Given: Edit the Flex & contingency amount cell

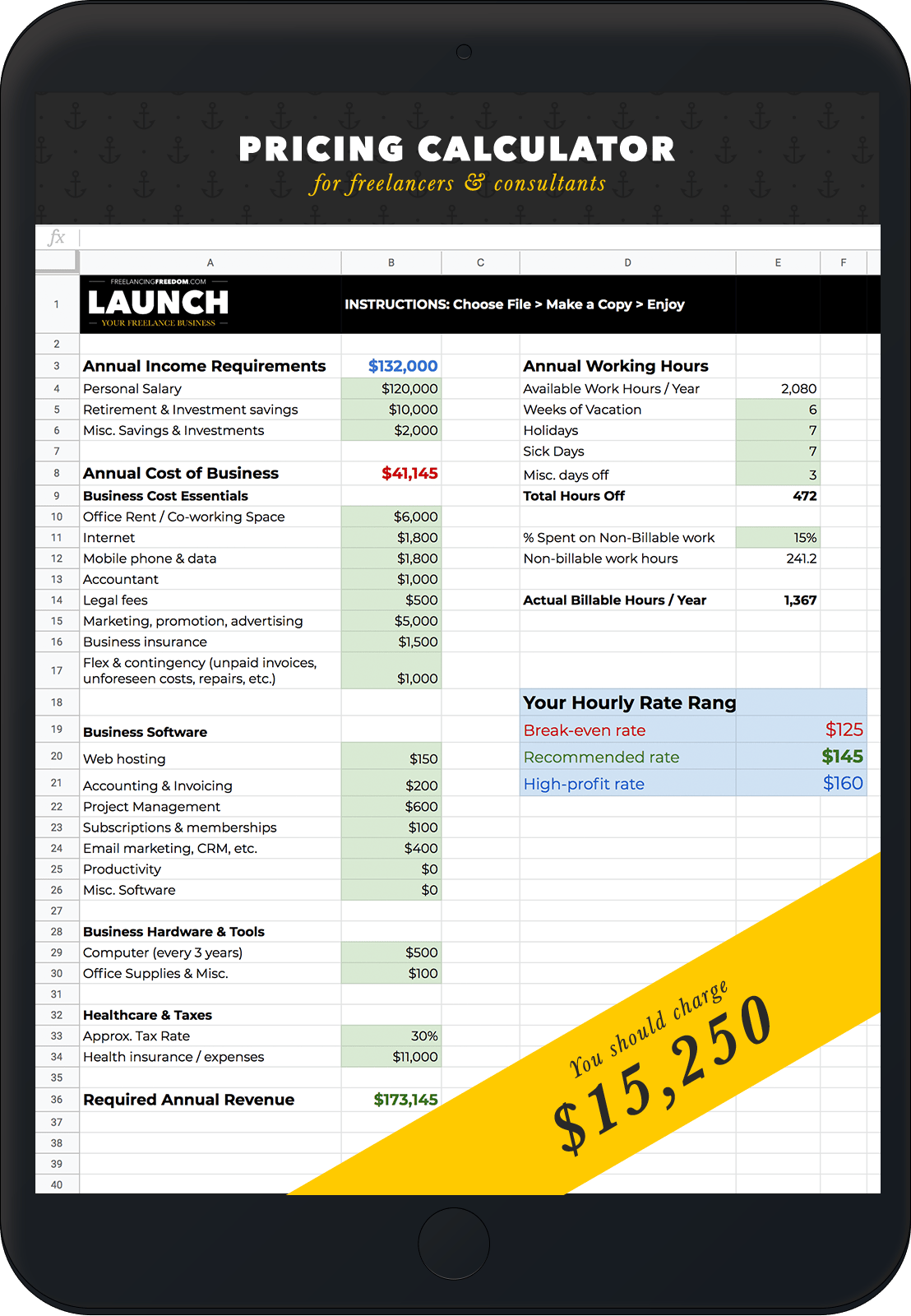Looking at the screenshot, I should (391, 670).
